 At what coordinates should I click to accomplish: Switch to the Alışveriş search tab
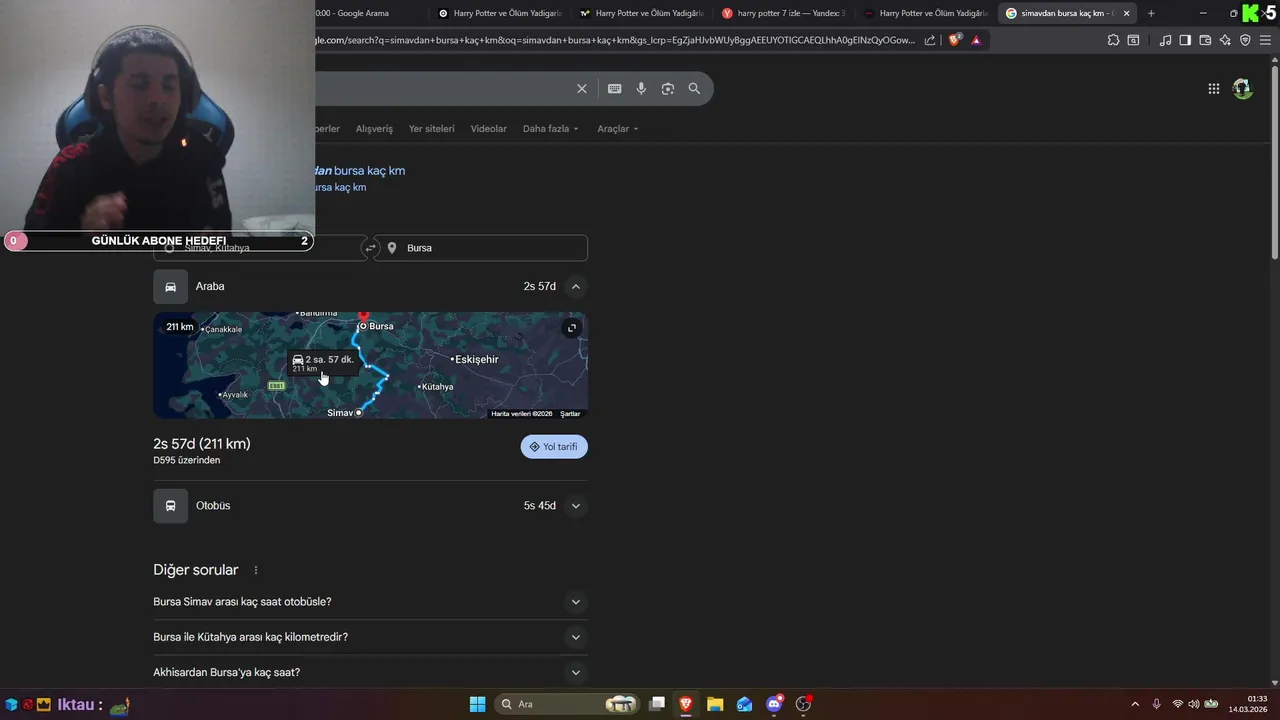(x=375, y=129)
